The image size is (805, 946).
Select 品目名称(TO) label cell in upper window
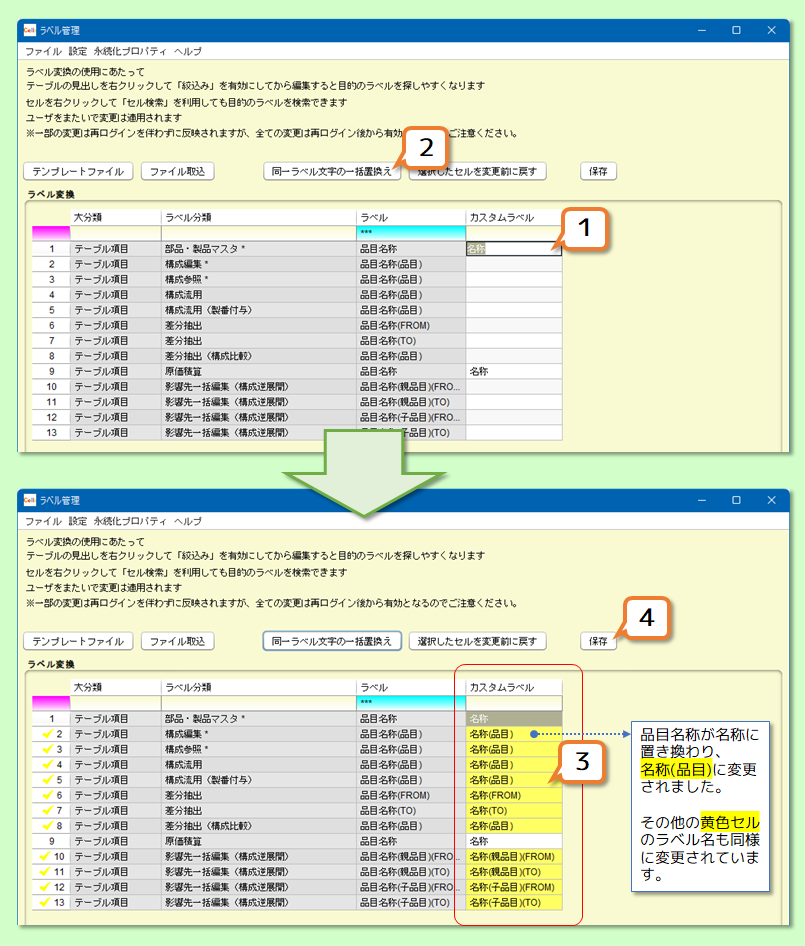tap(410, 341)
